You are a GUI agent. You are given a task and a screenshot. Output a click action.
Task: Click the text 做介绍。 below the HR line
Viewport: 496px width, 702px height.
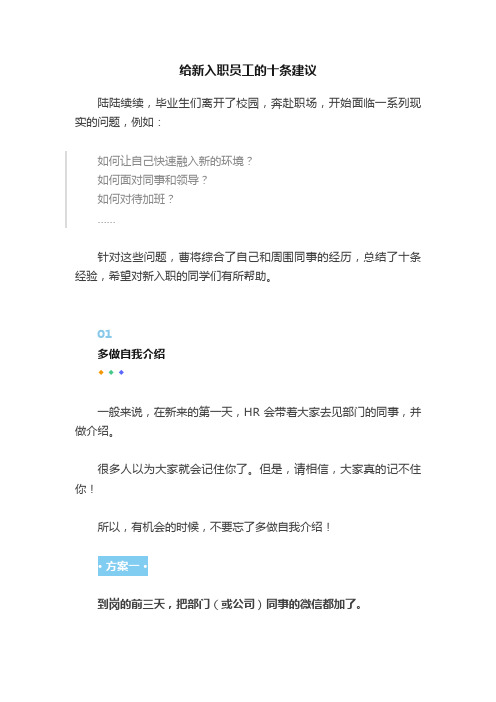[x=94, y=431]
